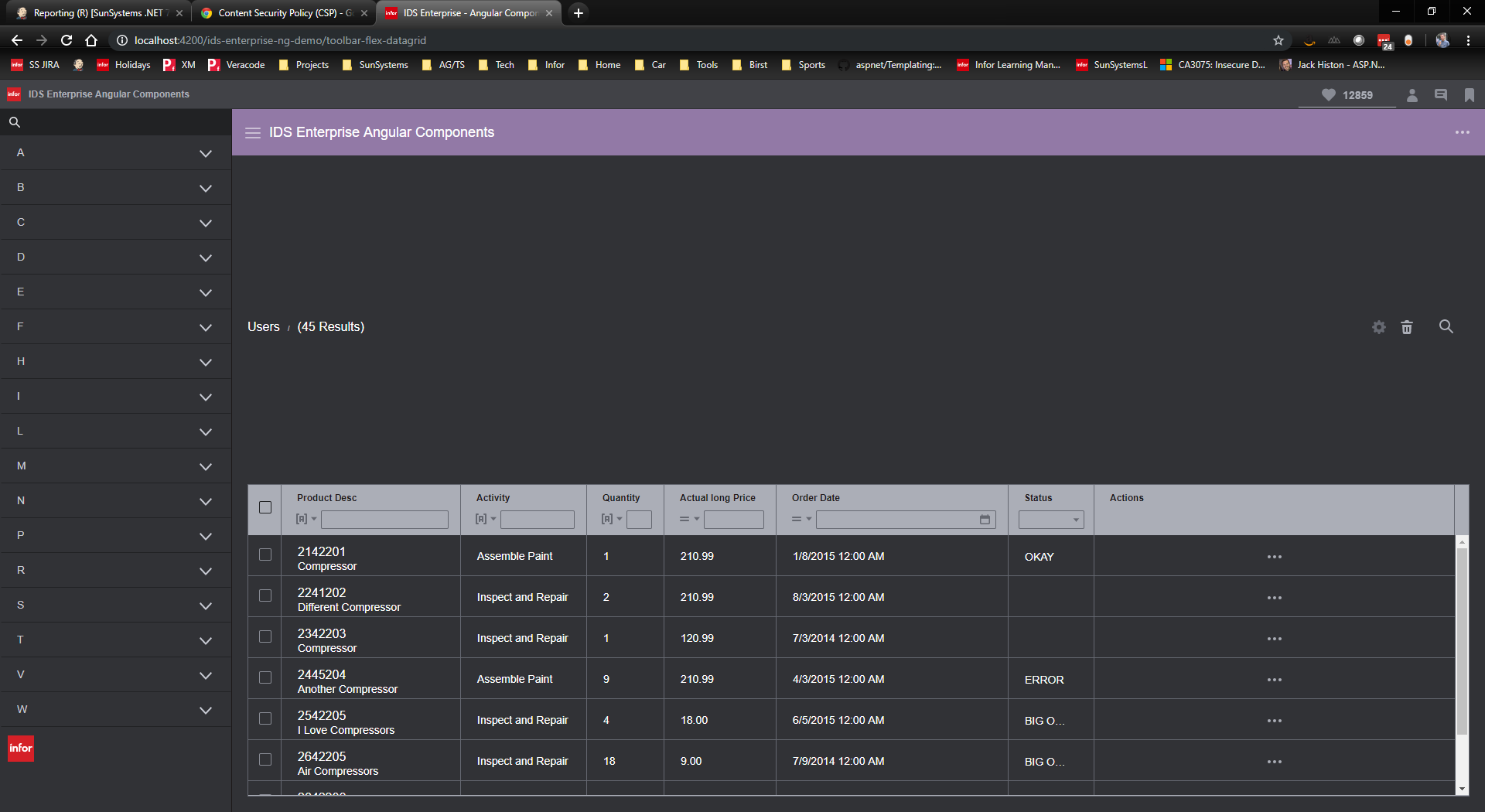Open the Projects bookmarks folder
Image resolution: width=1485 pixels, height=812 pixels.
[x=304, y=65]
